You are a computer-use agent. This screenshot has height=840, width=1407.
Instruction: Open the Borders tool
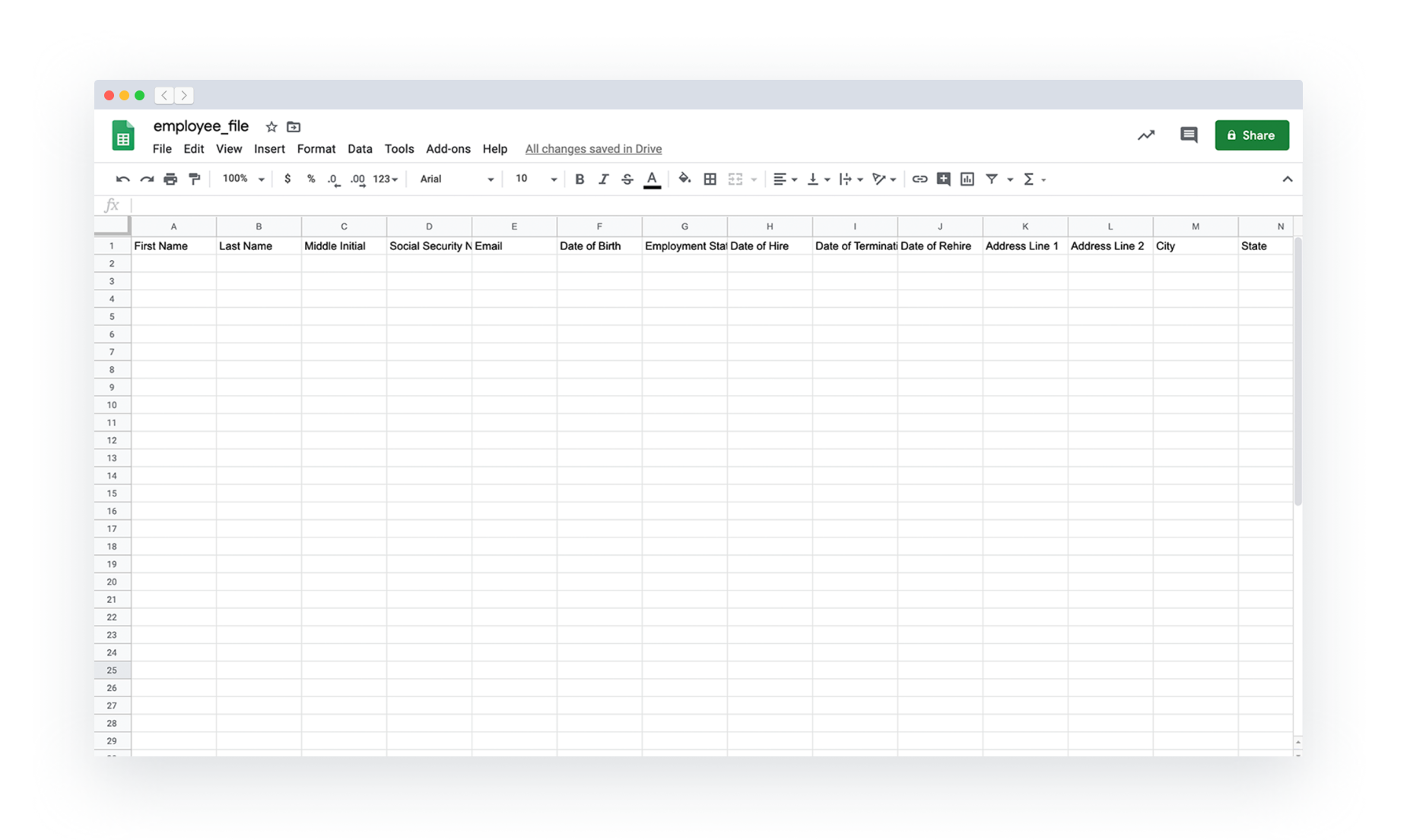coord(710,179)
